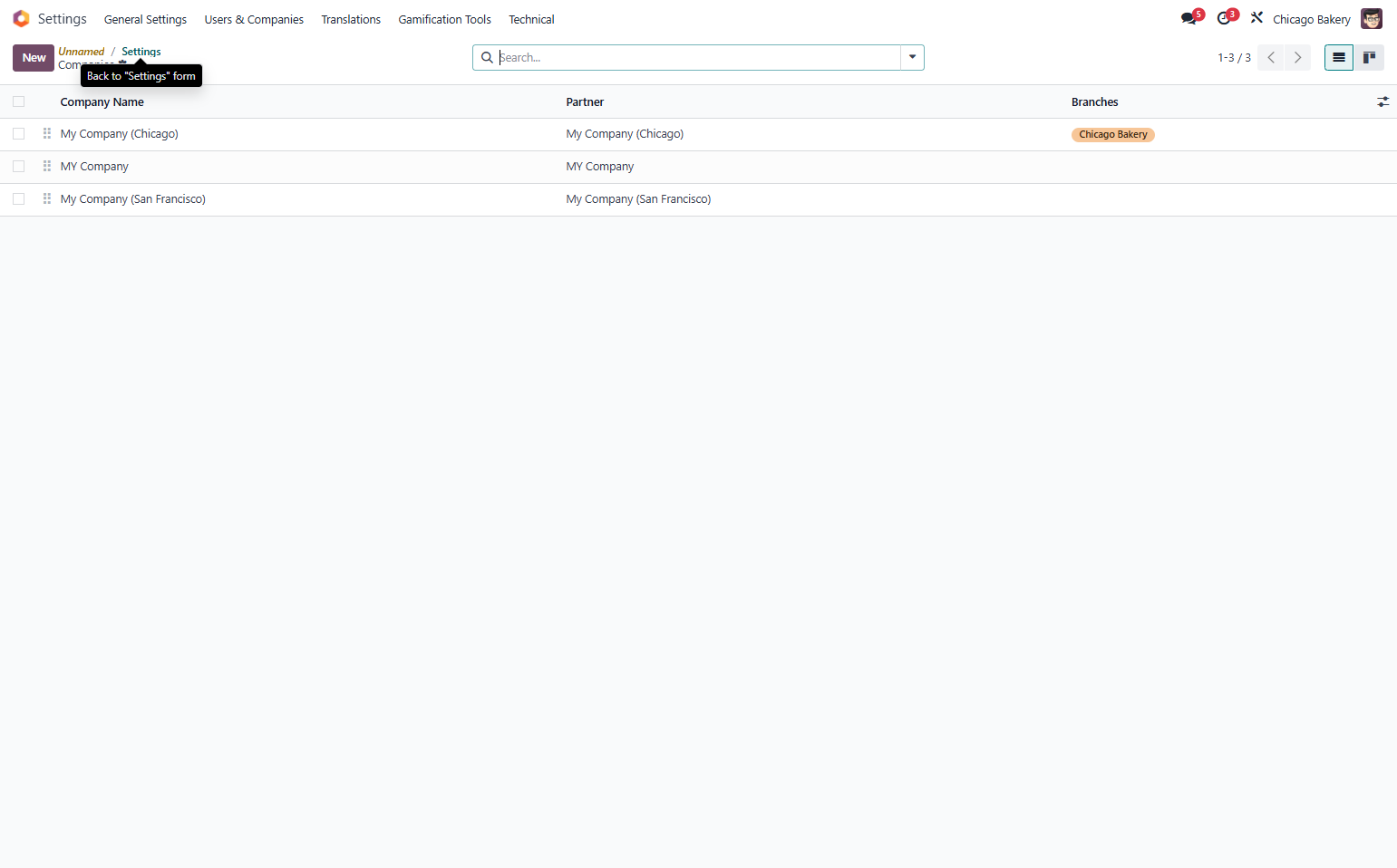This screenshot has height=868, width=1397.
Task: Open the user avatar menu
Action: click(x=1372, y=19)
